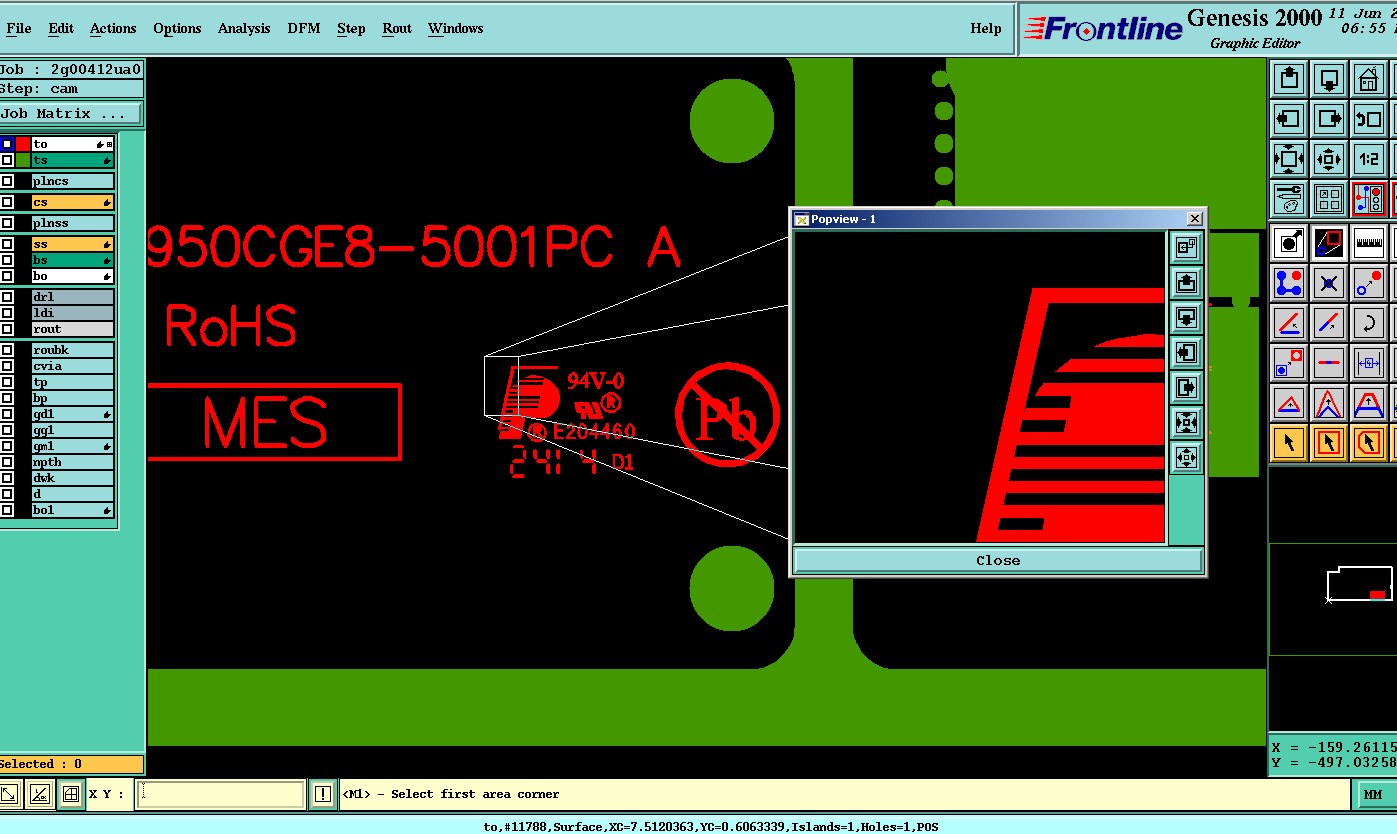
Task: Click the pan left icon in main toolbar
Action: coord(1289,119)
